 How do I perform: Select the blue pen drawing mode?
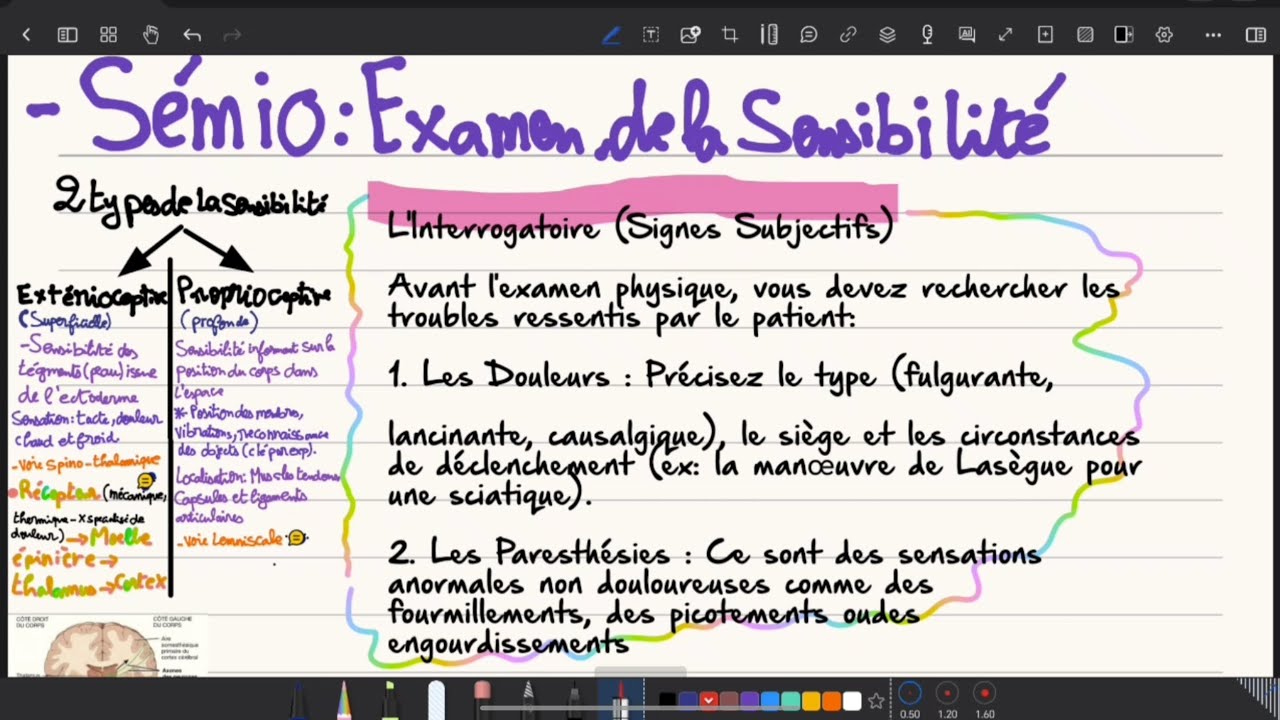coord(611,35)
